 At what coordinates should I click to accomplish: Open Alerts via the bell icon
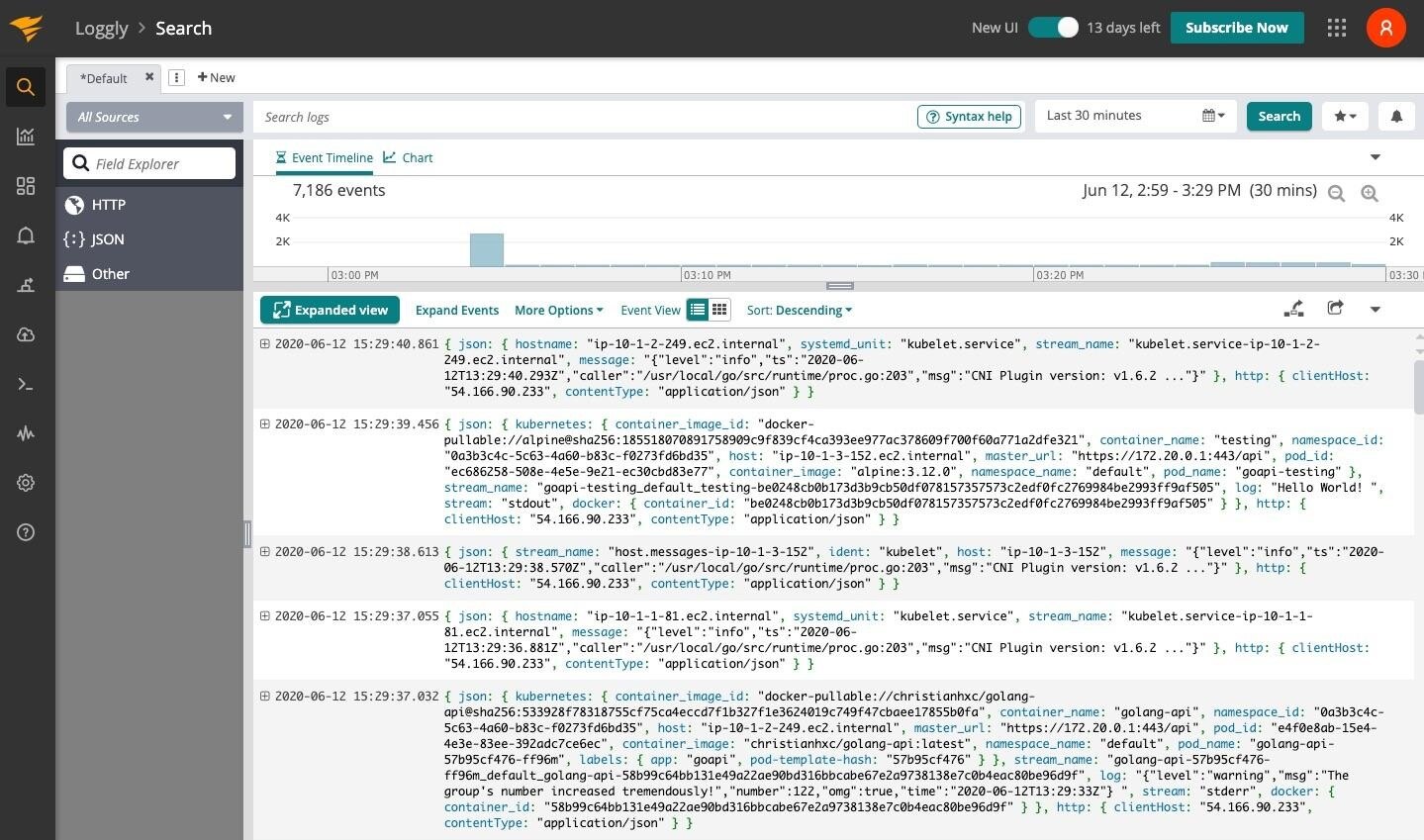(x=25, y=235)
